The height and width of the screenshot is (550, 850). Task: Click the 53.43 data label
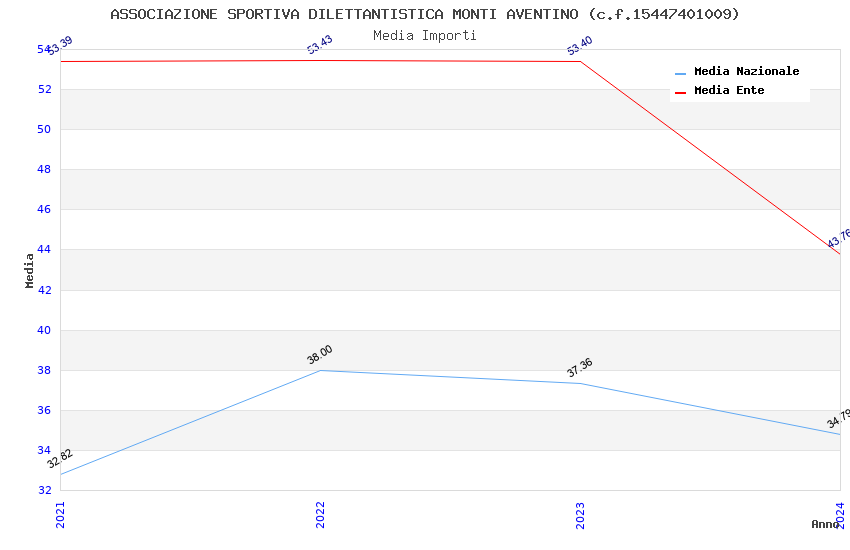point(320,44)
